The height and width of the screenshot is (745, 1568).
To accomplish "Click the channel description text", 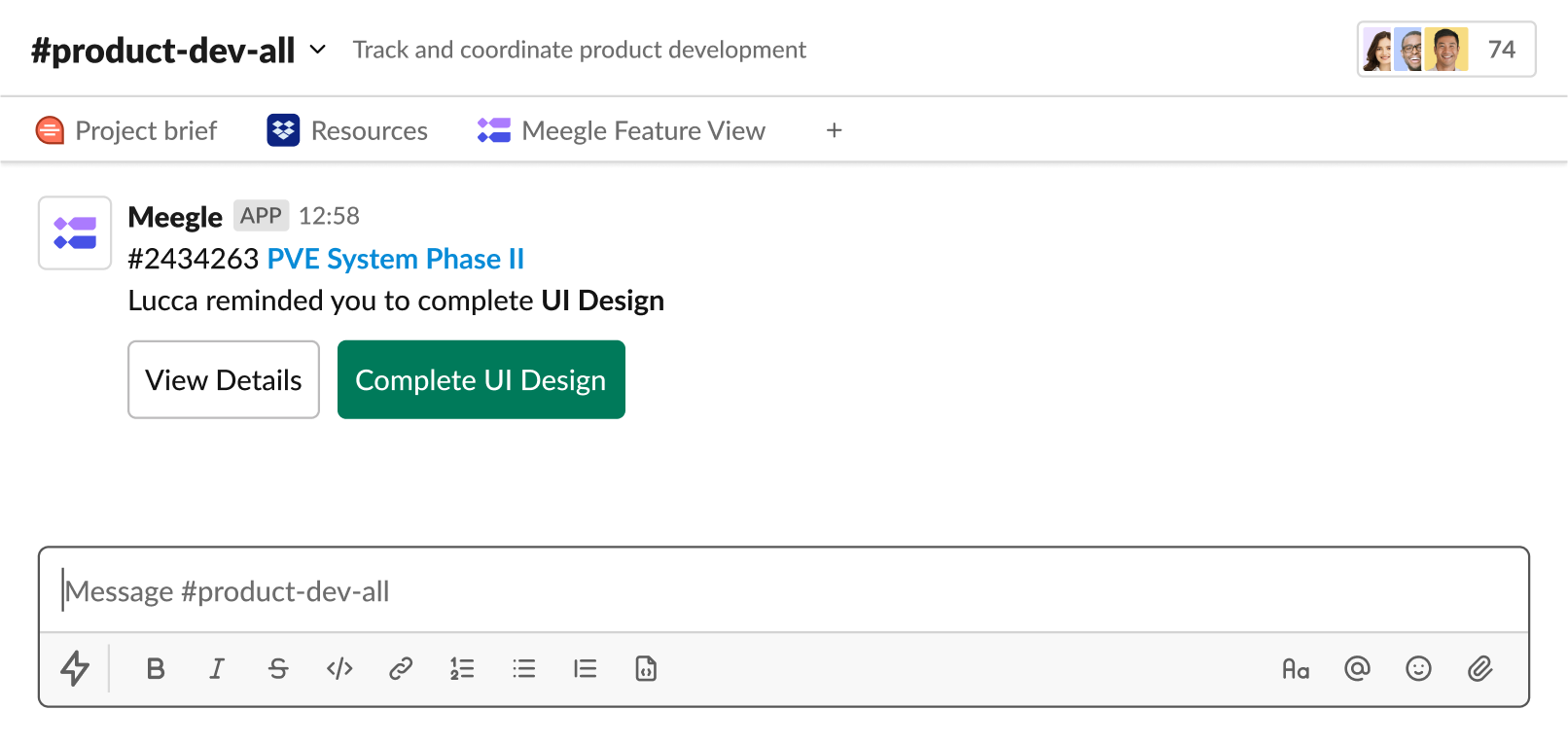I will (x=580, y=50).
